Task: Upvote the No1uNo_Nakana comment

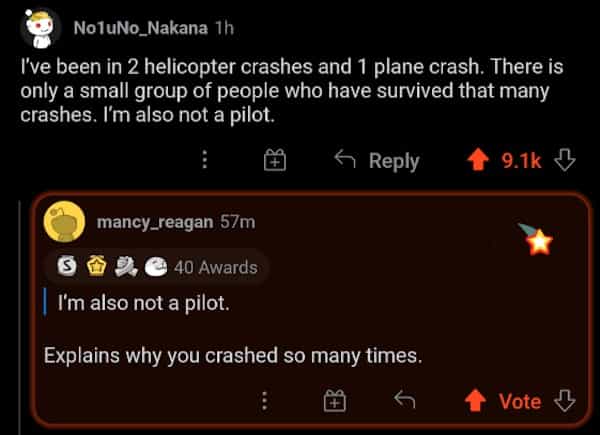Action: click(480, 160)
